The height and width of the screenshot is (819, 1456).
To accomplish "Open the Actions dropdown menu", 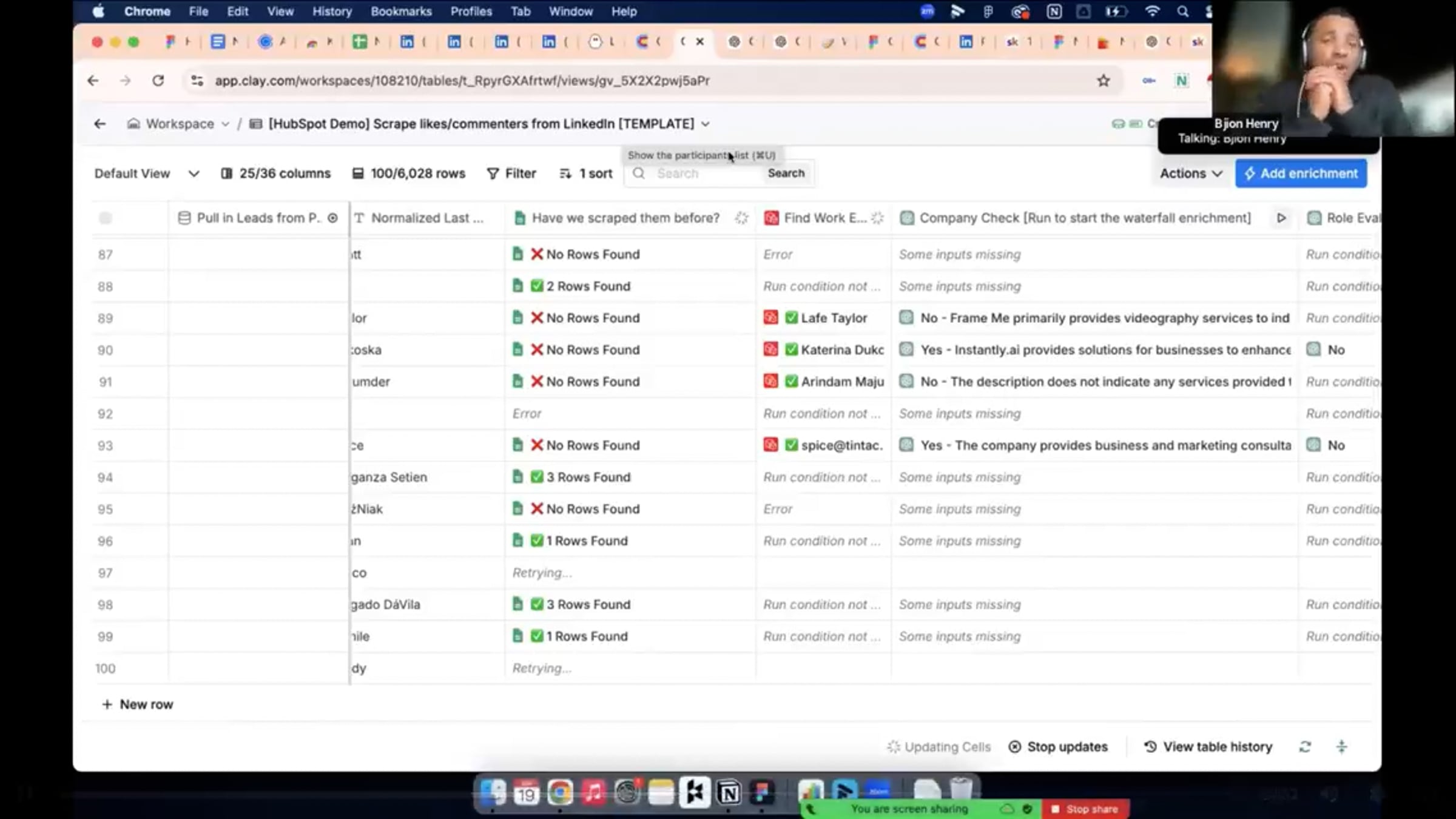I will pyautogui.click(x=1190, y=174).
